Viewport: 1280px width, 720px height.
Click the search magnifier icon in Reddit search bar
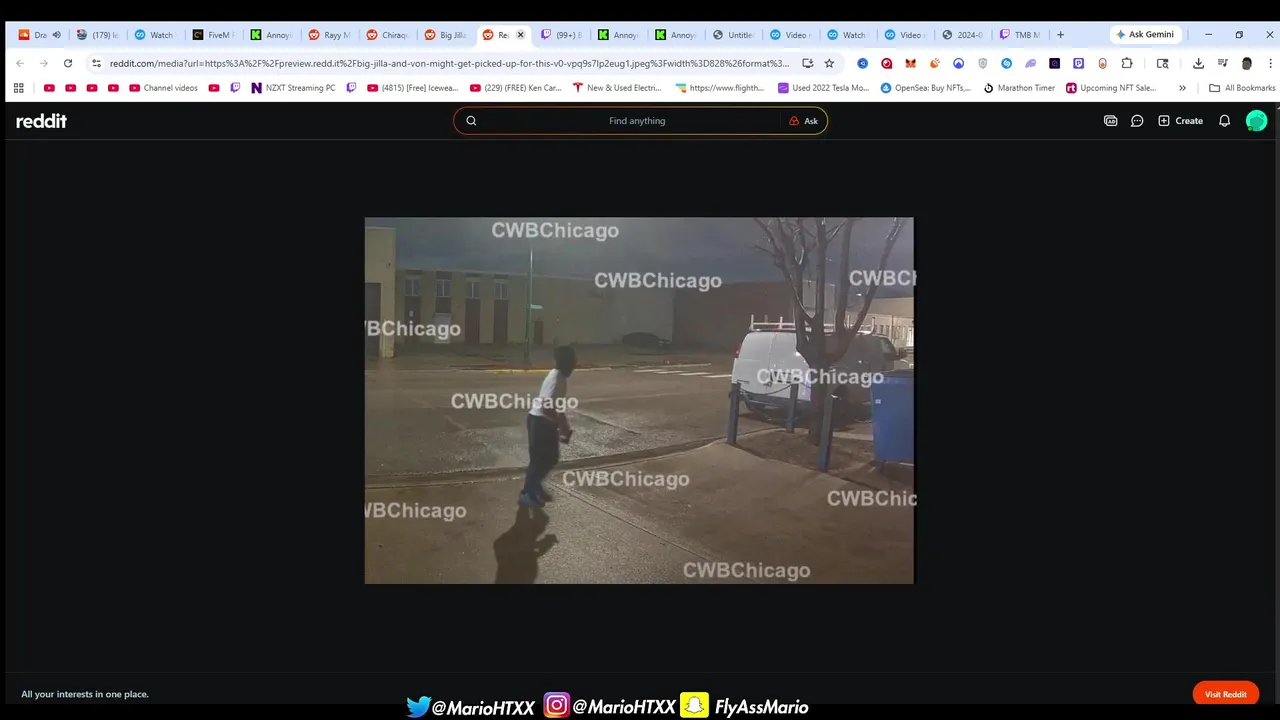point(471,121)
